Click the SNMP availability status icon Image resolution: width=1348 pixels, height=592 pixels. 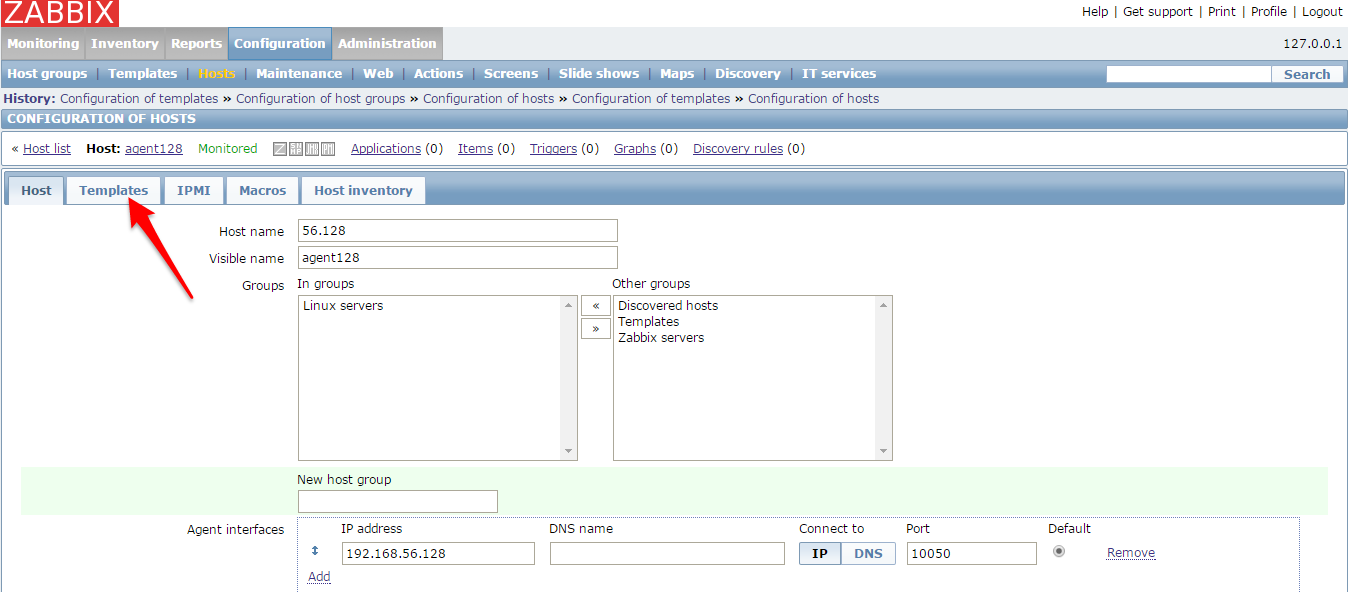[296, 149]
